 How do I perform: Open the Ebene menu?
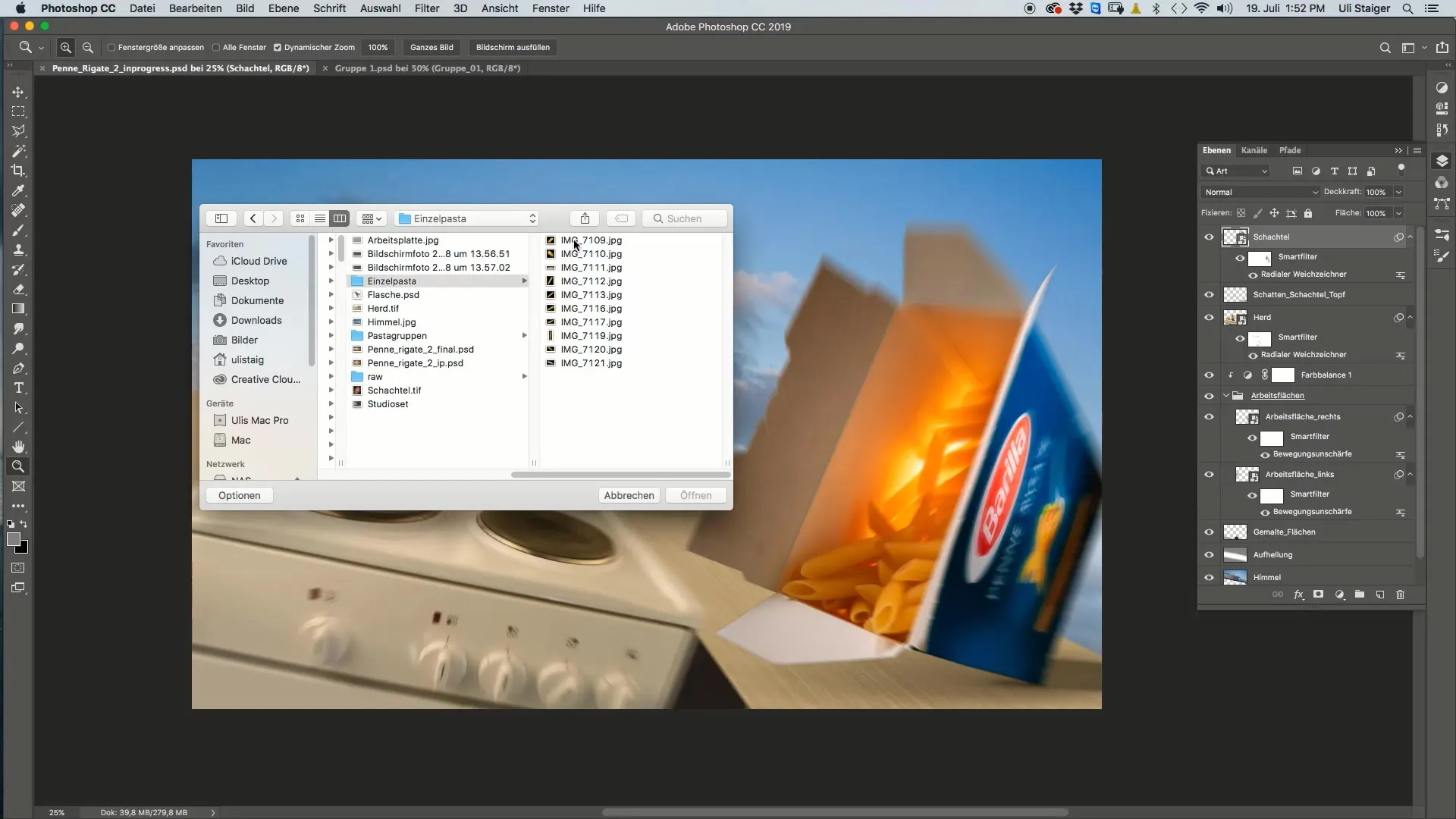(284, 8)
